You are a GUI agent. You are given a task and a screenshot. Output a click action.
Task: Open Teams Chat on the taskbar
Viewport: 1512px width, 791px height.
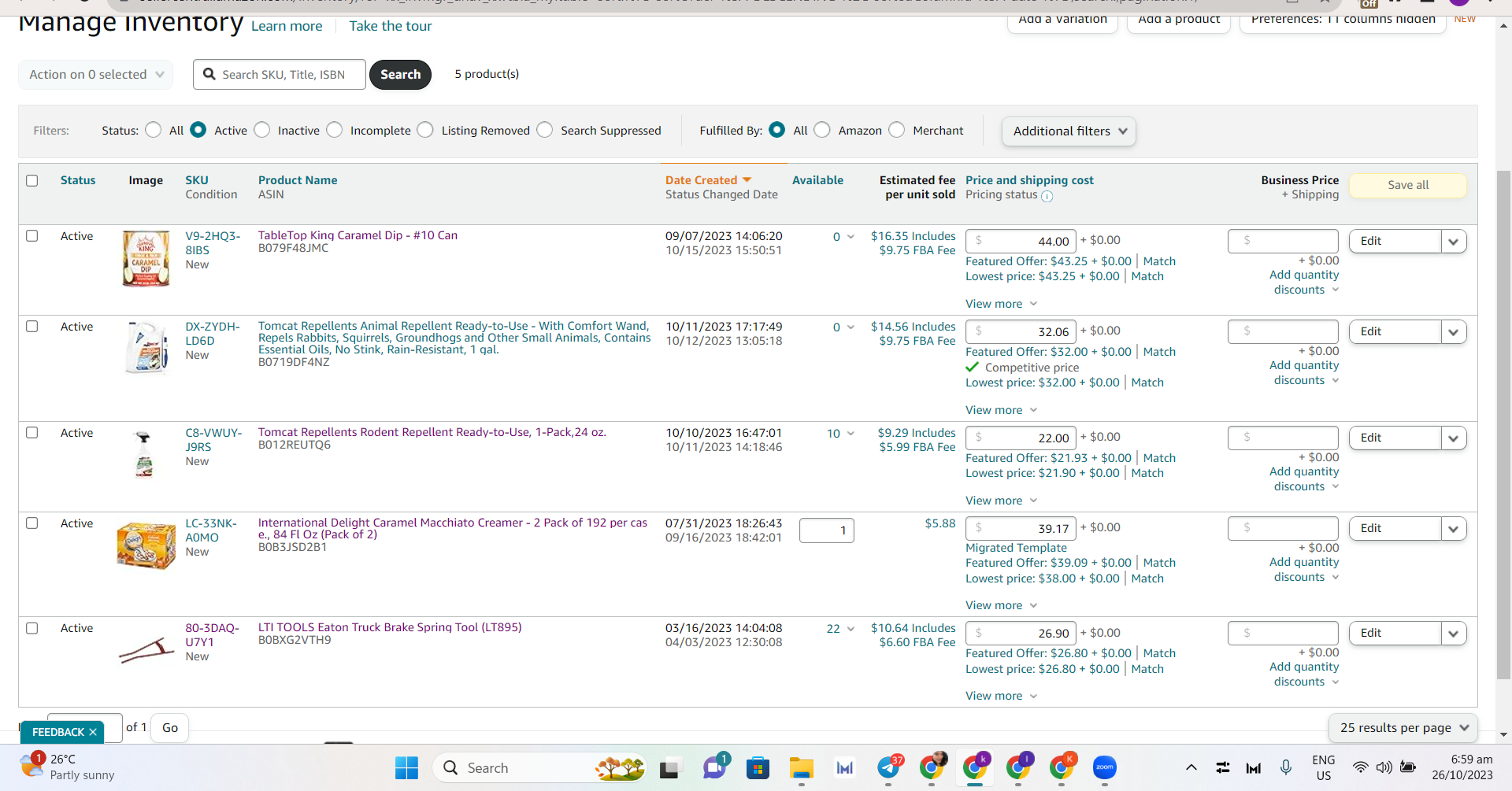714,767
